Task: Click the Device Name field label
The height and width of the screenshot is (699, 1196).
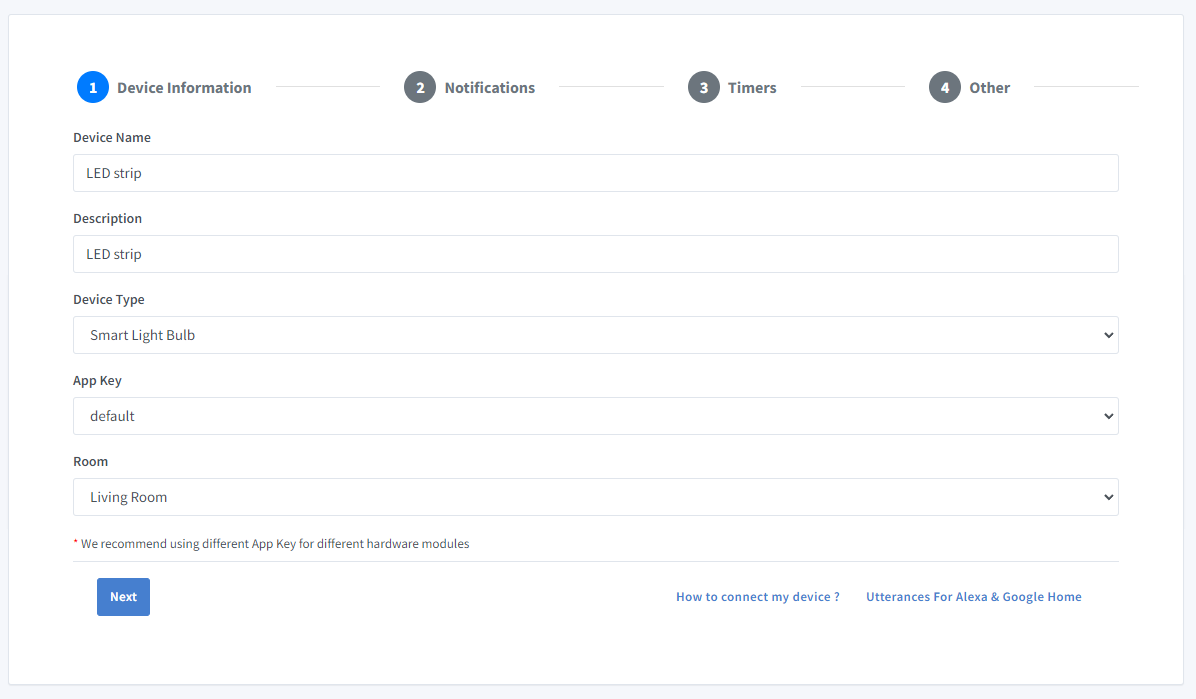Action: [112, 137]
